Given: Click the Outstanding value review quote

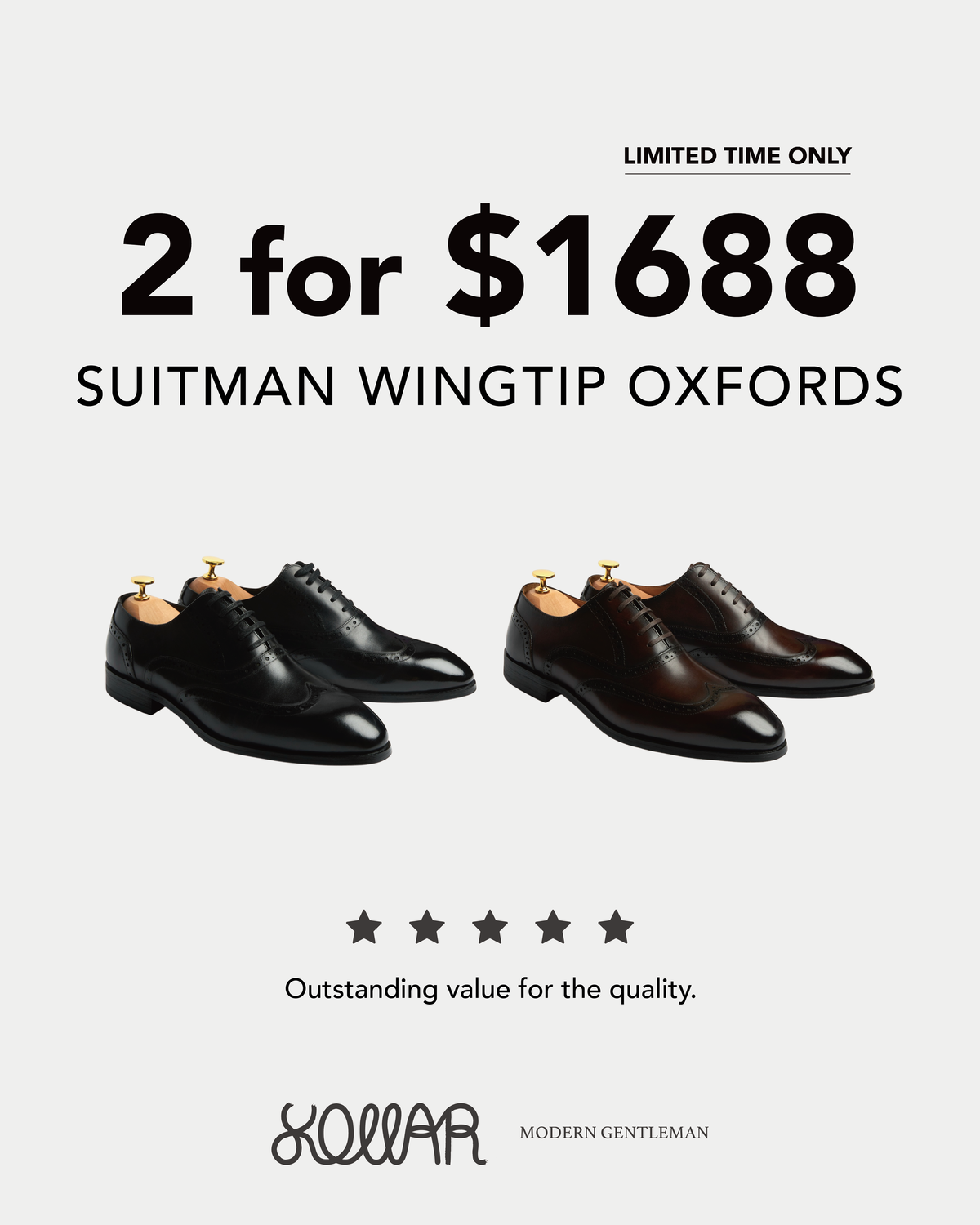Looking at the screenshot, I should click(x=490, y=990).
